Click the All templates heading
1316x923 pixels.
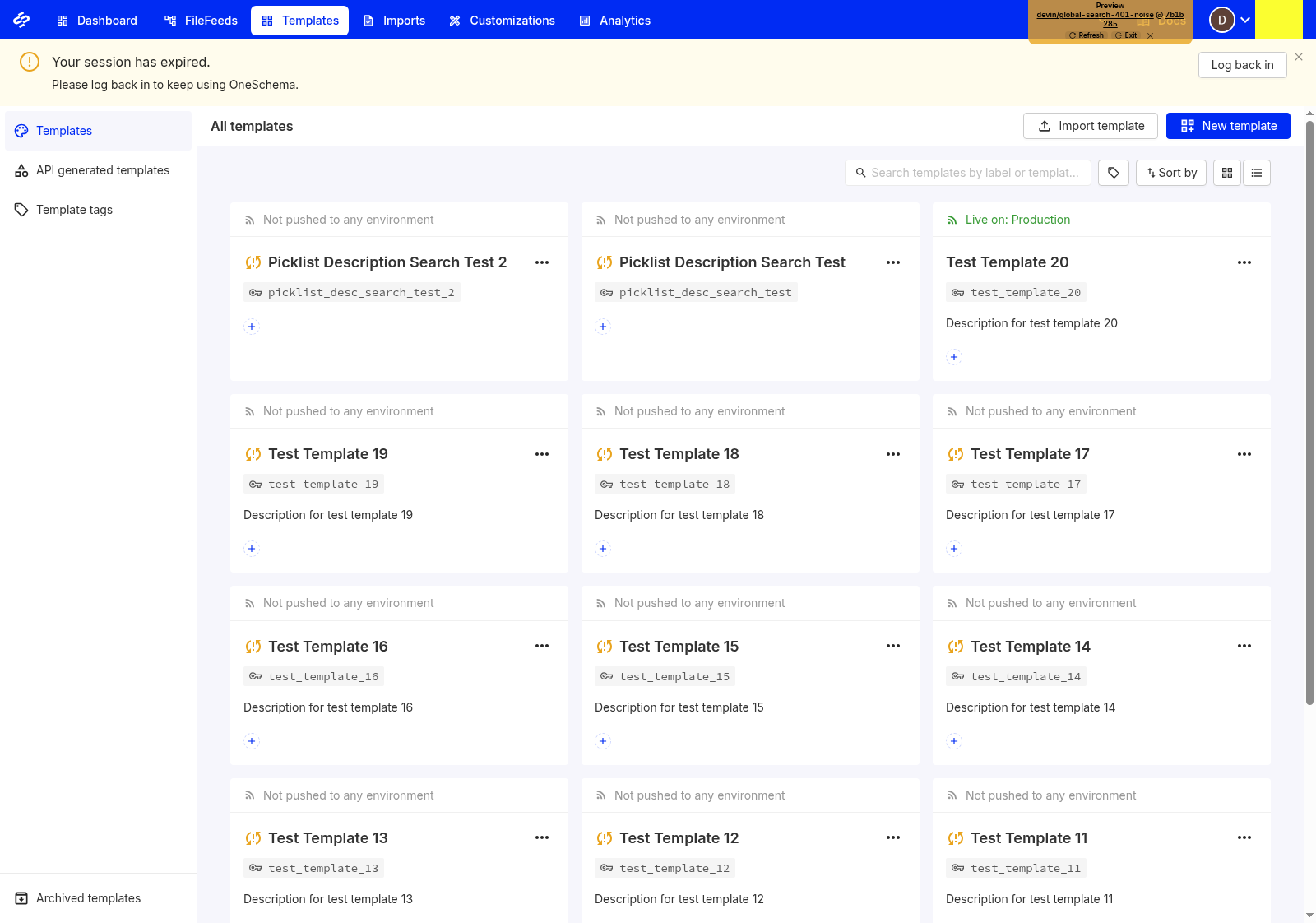tap(252, 126)
